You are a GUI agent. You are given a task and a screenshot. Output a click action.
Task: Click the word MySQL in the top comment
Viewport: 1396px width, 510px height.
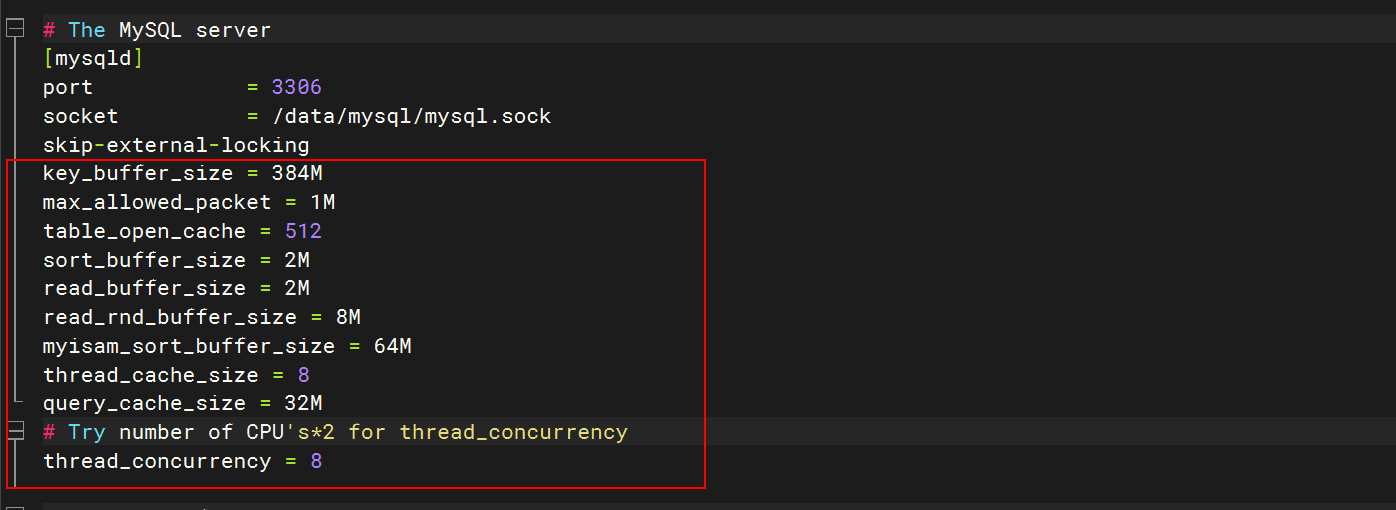[x=150, y=30]
